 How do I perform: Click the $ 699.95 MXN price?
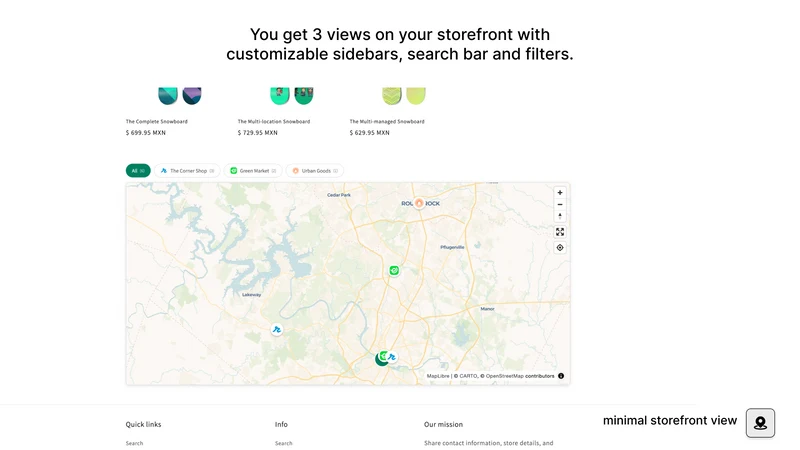146,133
